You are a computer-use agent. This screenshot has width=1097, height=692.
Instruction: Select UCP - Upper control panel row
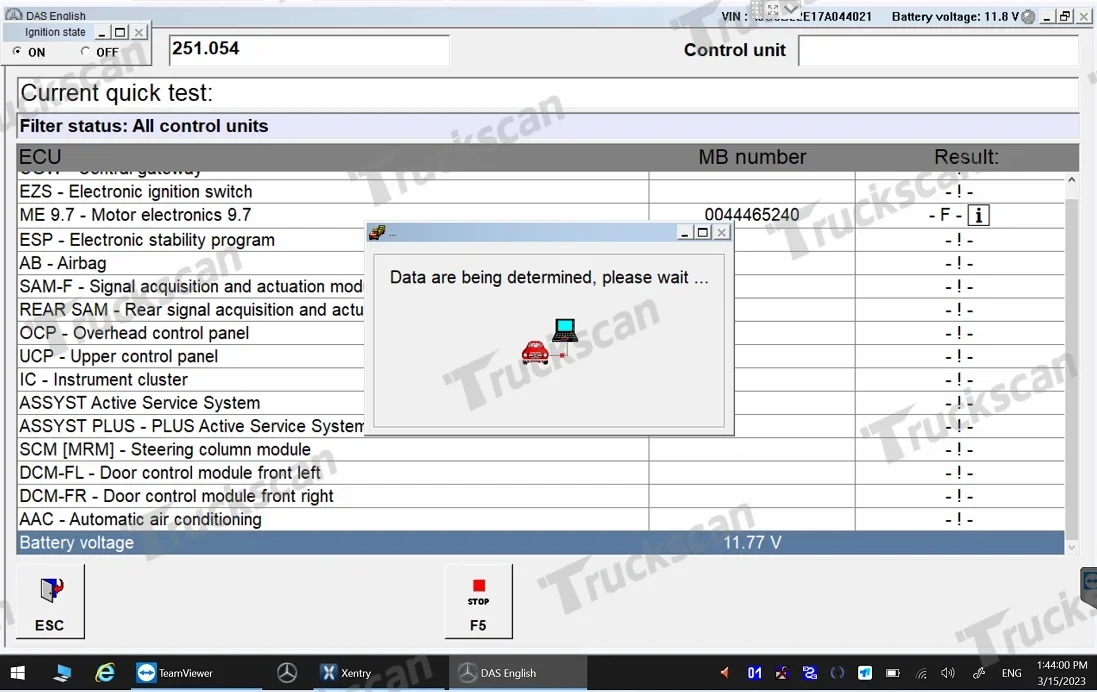pyautogui.click(x=540, y=356)
